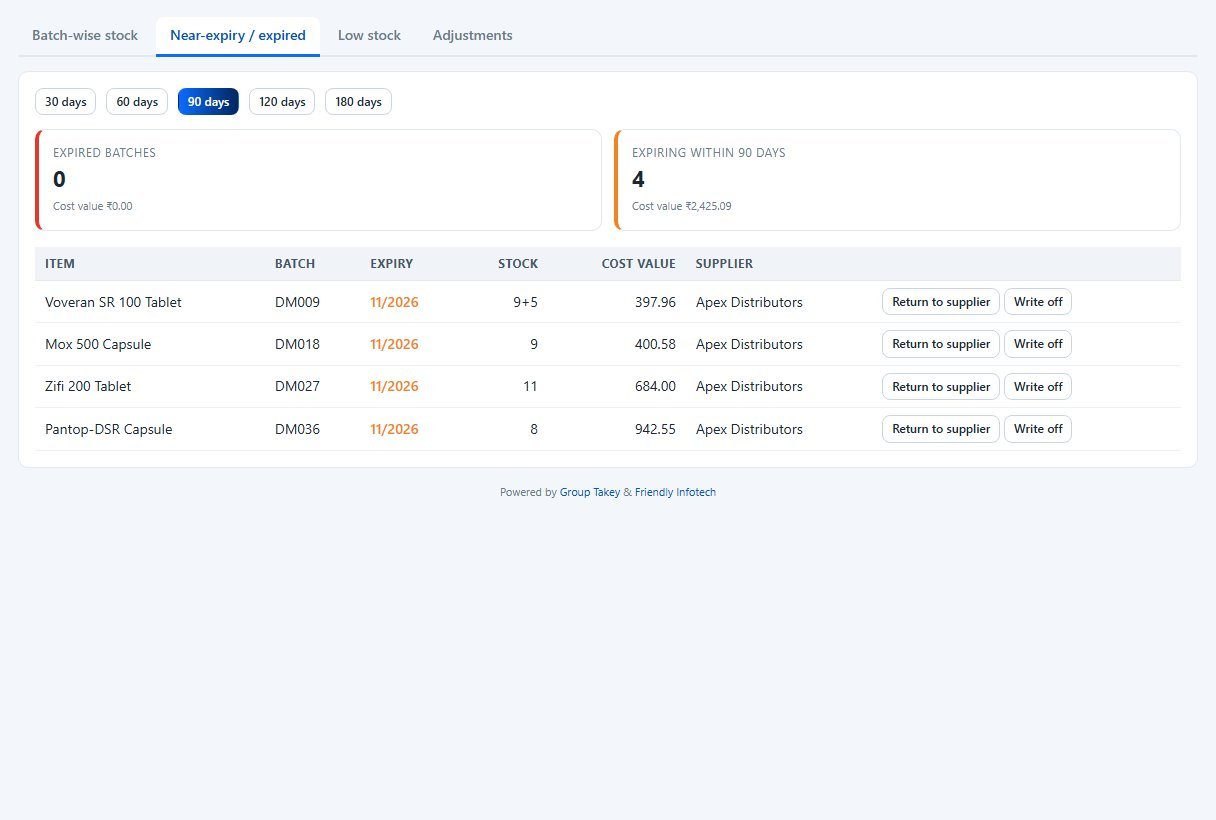Click batch number DM018
The height and width of the screenshot is (820, 1216).
click(x=298, y=344)
